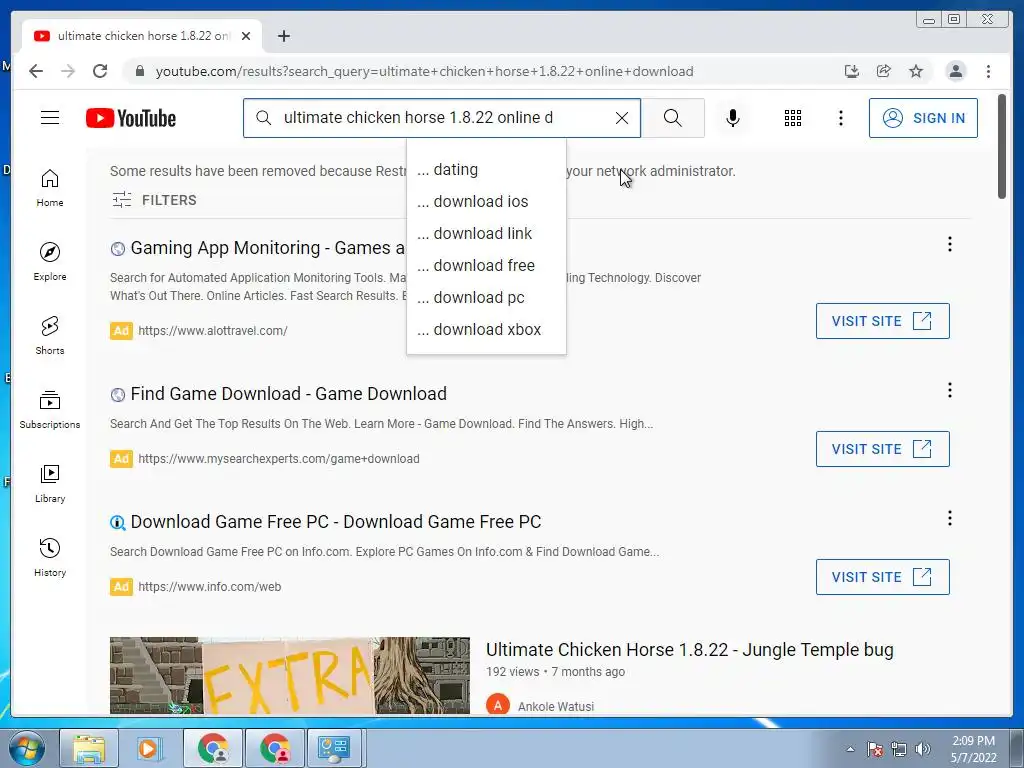Open History in the sidebar

pos(50,557)
